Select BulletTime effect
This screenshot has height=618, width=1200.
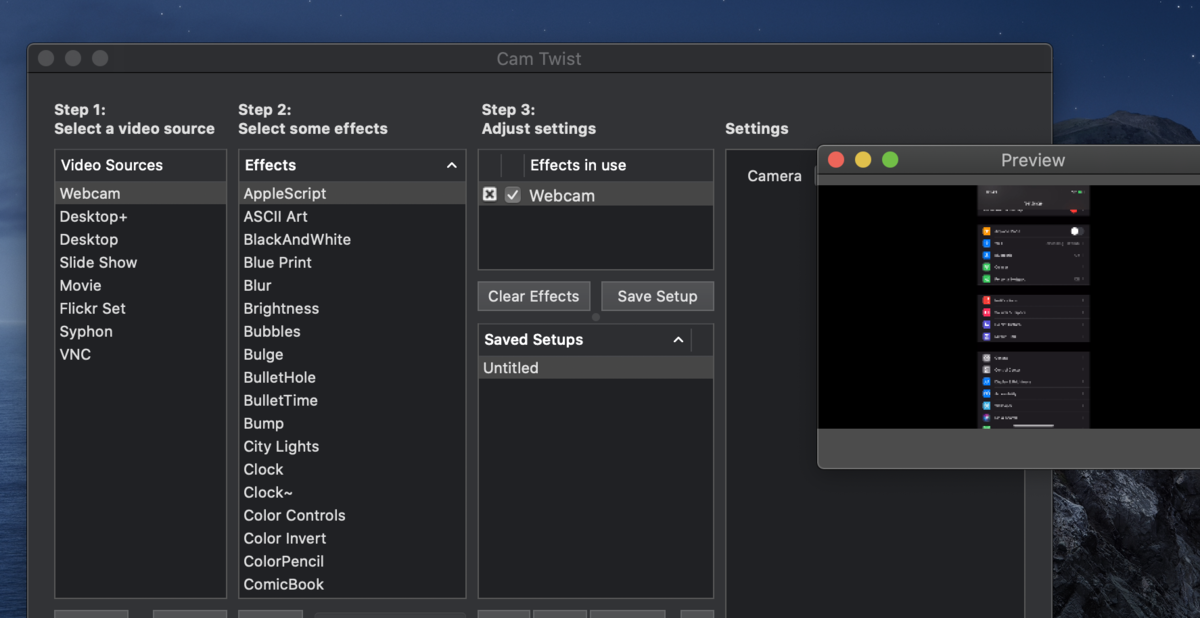coord(352,400)
